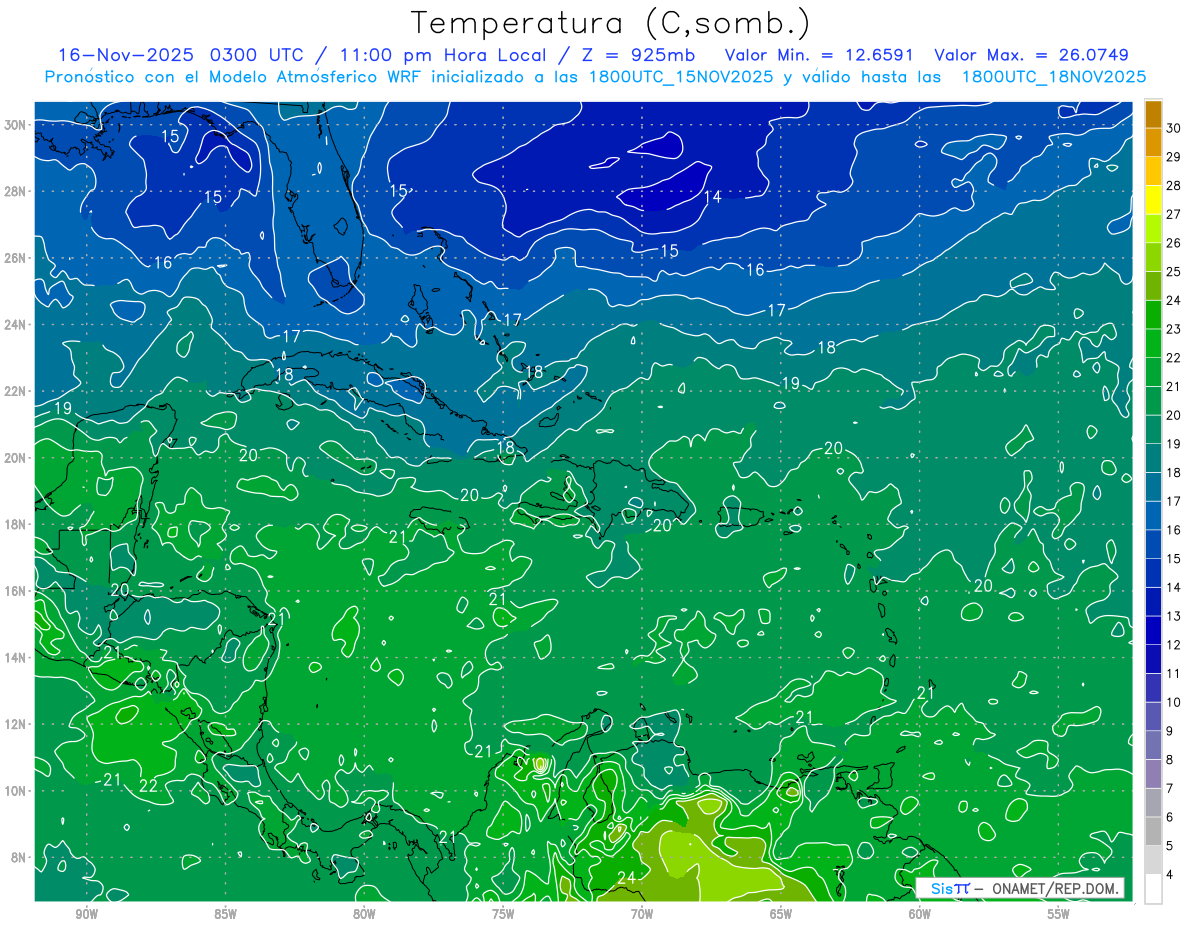Select the '16-Nov-2025' date text
Viewport: 1200px width, 927px height.
125,55
